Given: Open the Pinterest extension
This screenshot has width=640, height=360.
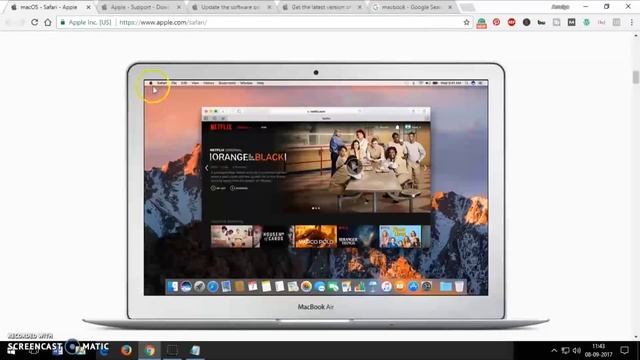Looking at the screenshot, I should point(496,22).
